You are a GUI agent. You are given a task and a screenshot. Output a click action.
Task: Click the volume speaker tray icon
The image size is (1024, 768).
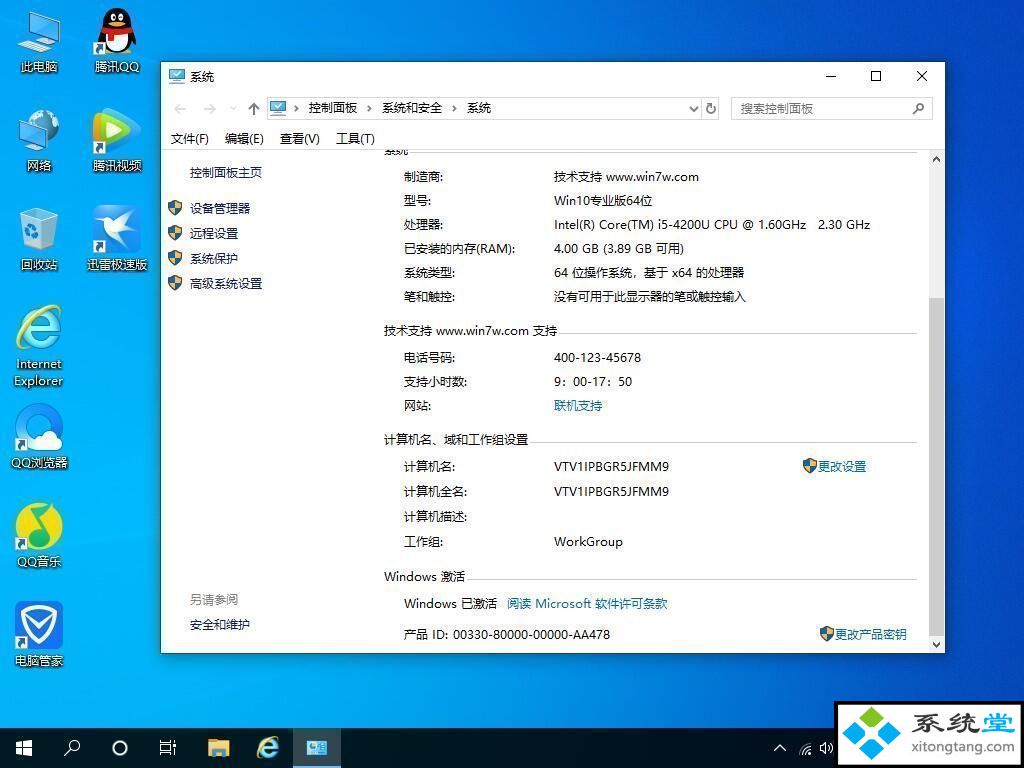pyautogui.click(x=826, y=748)
